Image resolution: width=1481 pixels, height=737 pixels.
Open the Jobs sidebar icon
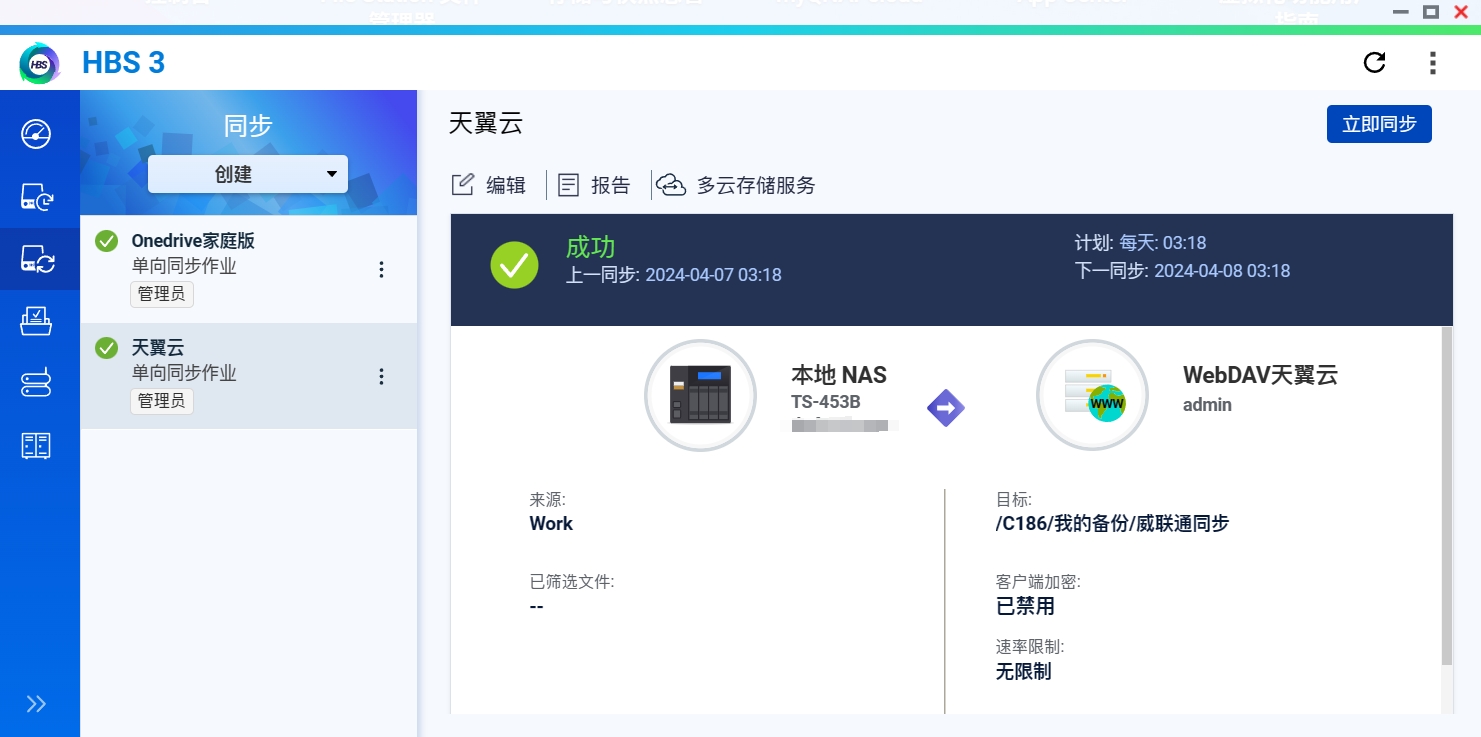coord(37,321)
